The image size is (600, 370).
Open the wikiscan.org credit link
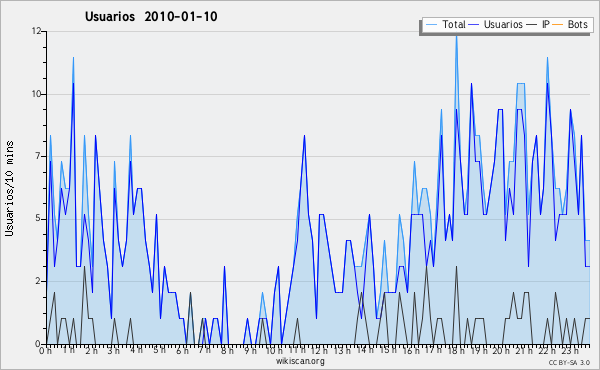(x=300, y=361)
